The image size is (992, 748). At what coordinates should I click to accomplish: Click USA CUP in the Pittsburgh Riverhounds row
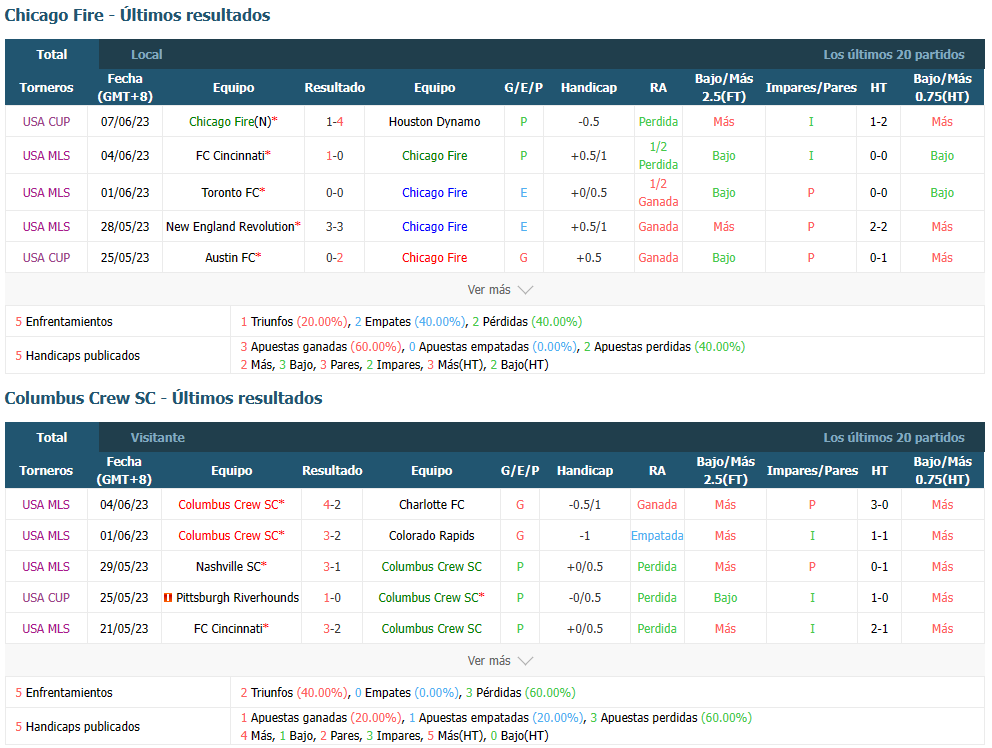click(x=46, y=597)
